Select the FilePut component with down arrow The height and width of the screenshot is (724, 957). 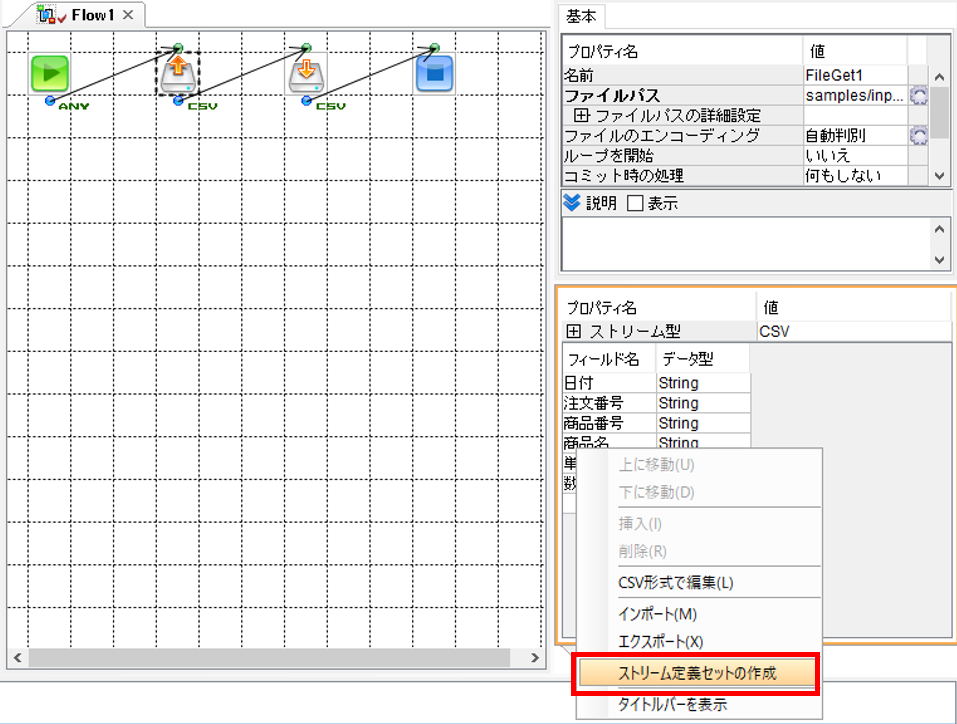306,73
